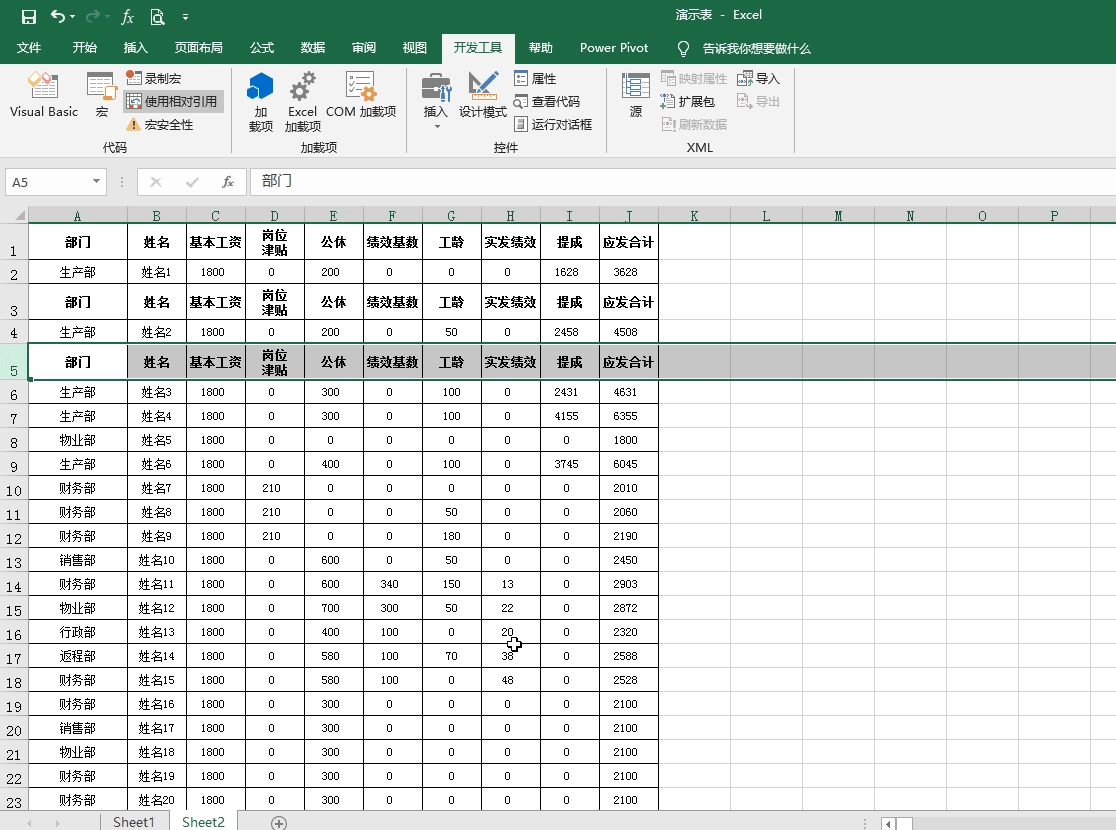Switch to the 数据 ribbon tab
Viewport: 1116px width, 830px height.
pos(312,48)
